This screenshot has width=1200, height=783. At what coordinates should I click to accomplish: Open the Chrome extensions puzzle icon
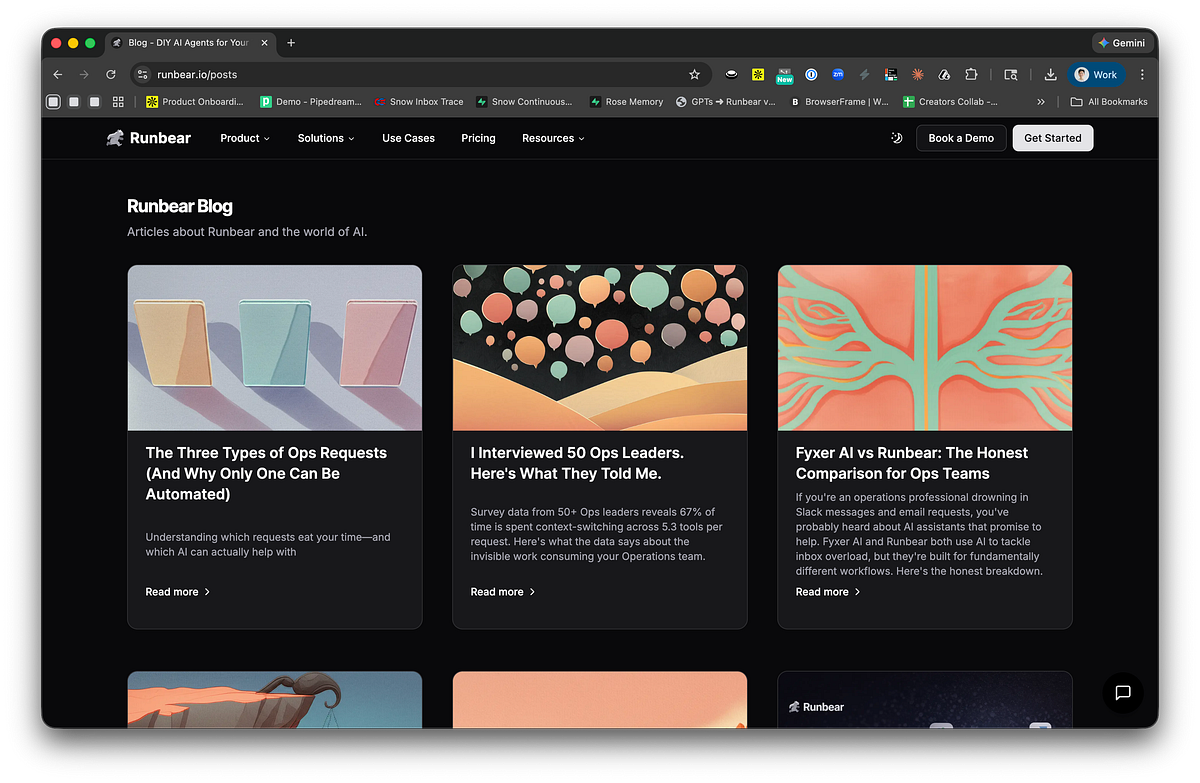tap(971, 74)
